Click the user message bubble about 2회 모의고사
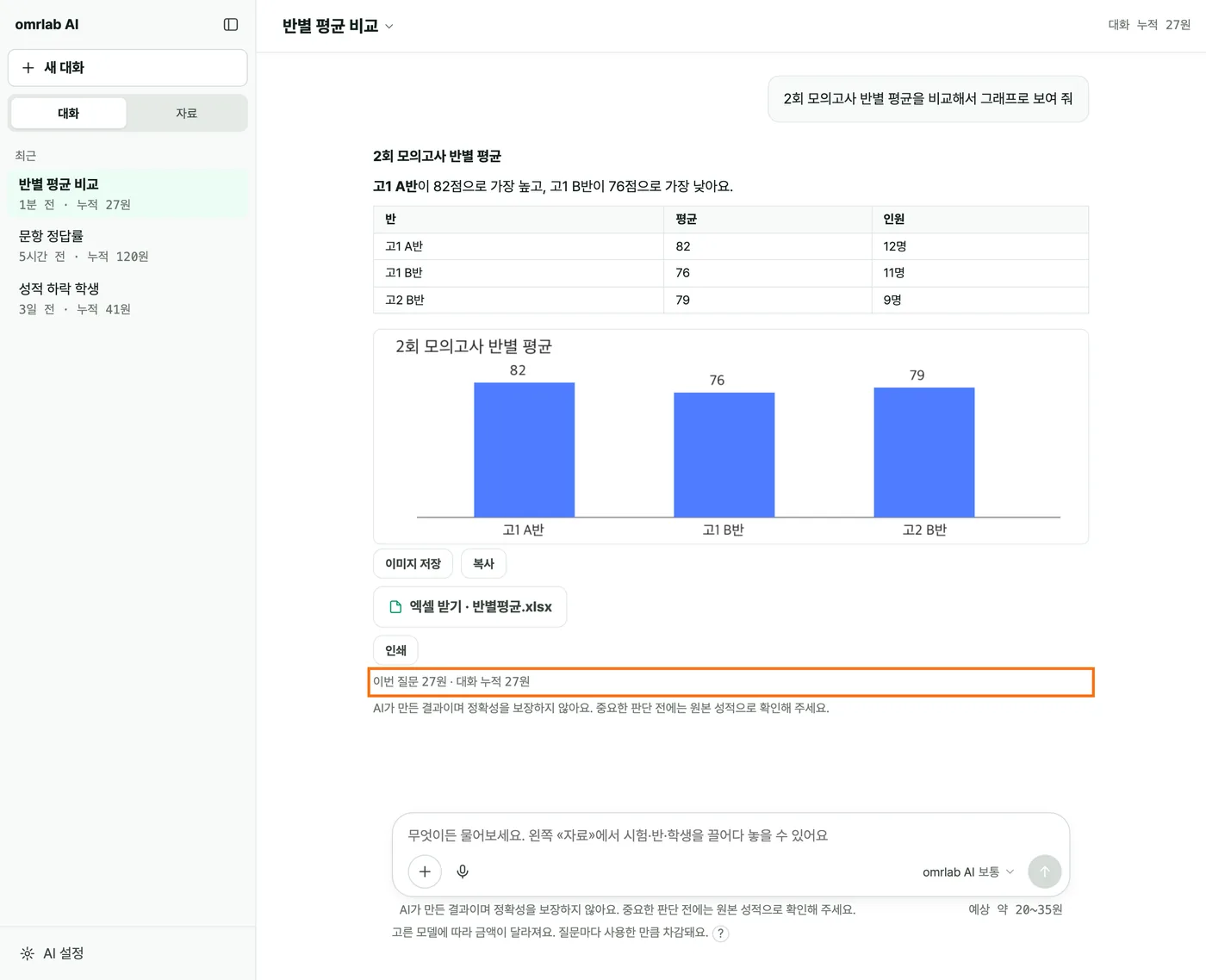1206x980 pixels. [x=929, y=99]
